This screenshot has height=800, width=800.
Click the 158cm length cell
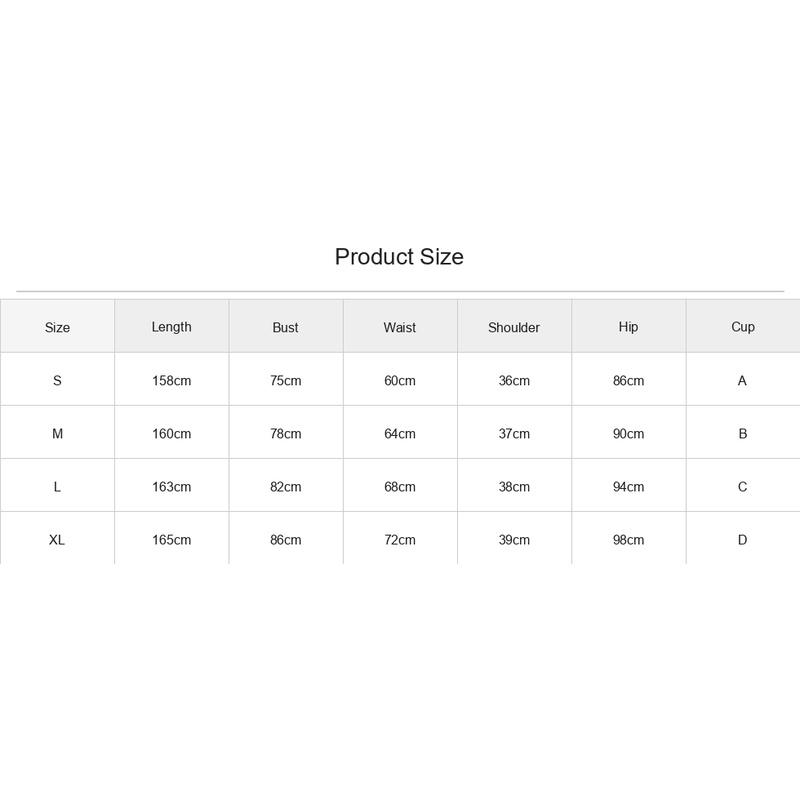pos(171,380)
